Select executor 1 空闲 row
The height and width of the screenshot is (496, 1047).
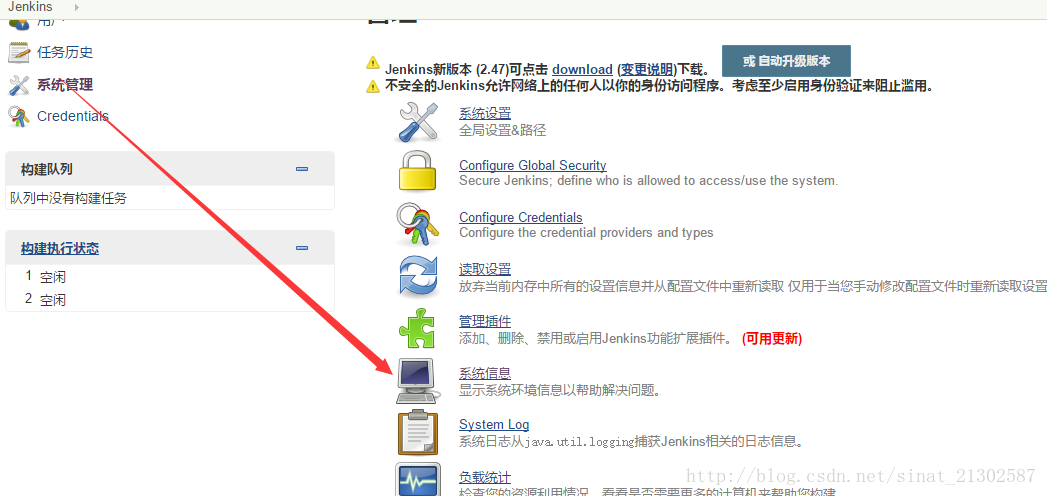point(170,276)
